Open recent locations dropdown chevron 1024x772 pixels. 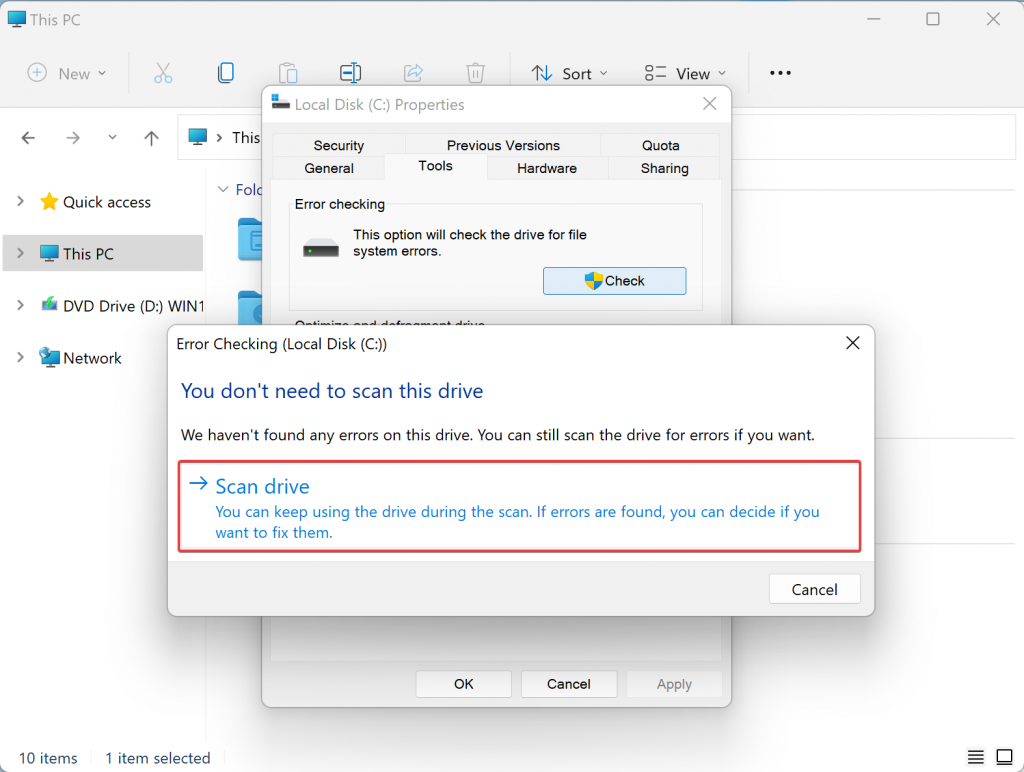[112, 137]
